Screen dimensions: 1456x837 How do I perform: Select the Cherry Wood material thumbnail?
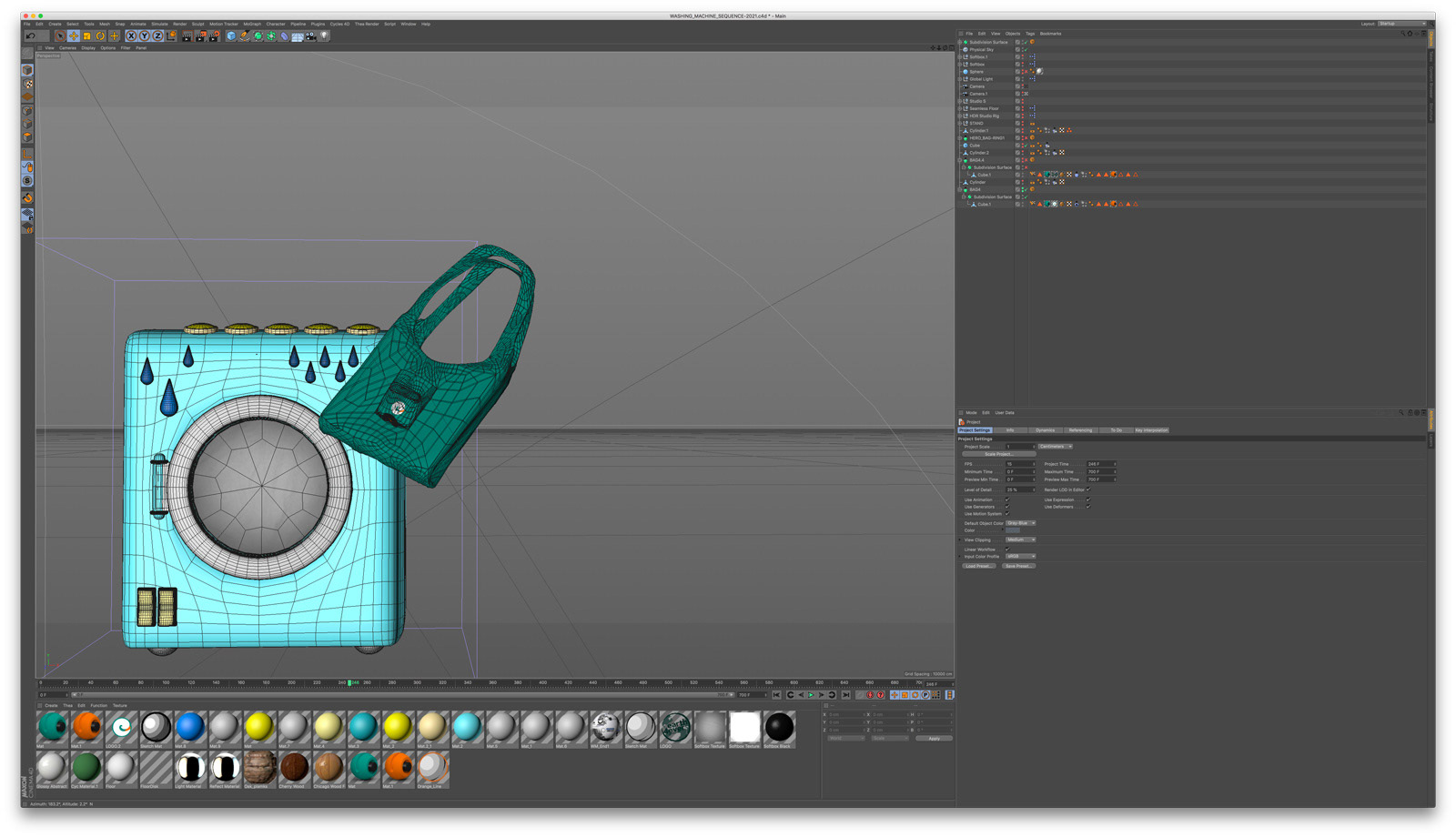294,768
